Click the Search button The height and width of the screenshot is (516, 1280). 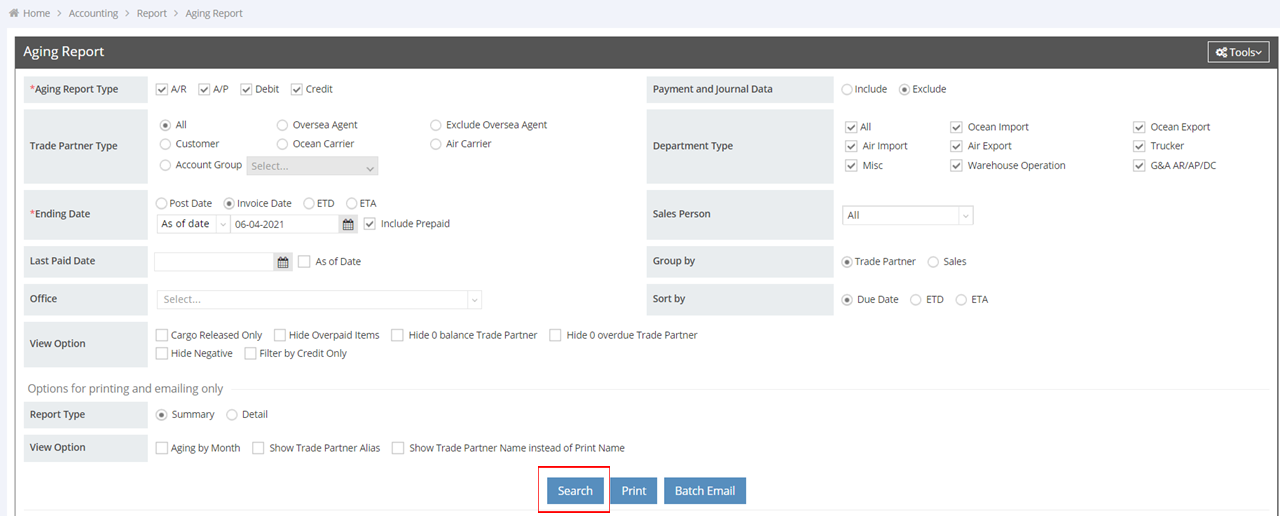click(x=575, y=490)
